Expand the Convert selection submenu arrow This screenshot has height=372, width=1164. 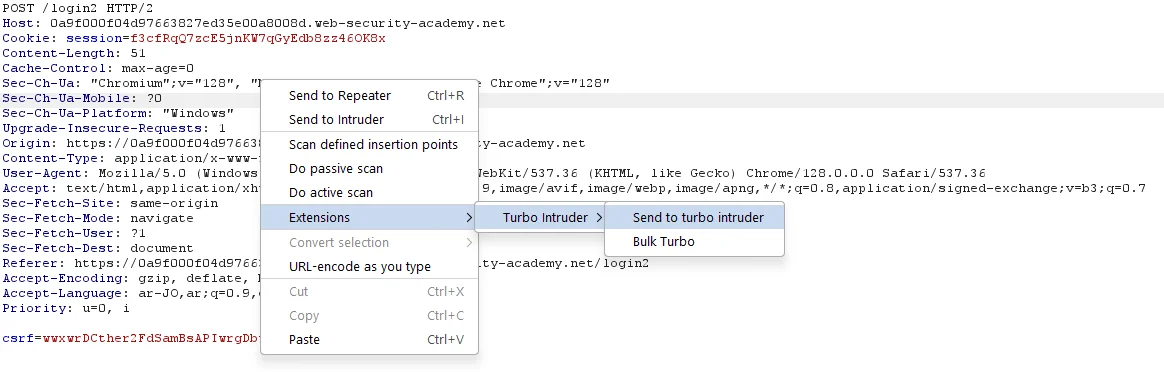[x=468, y=243]
